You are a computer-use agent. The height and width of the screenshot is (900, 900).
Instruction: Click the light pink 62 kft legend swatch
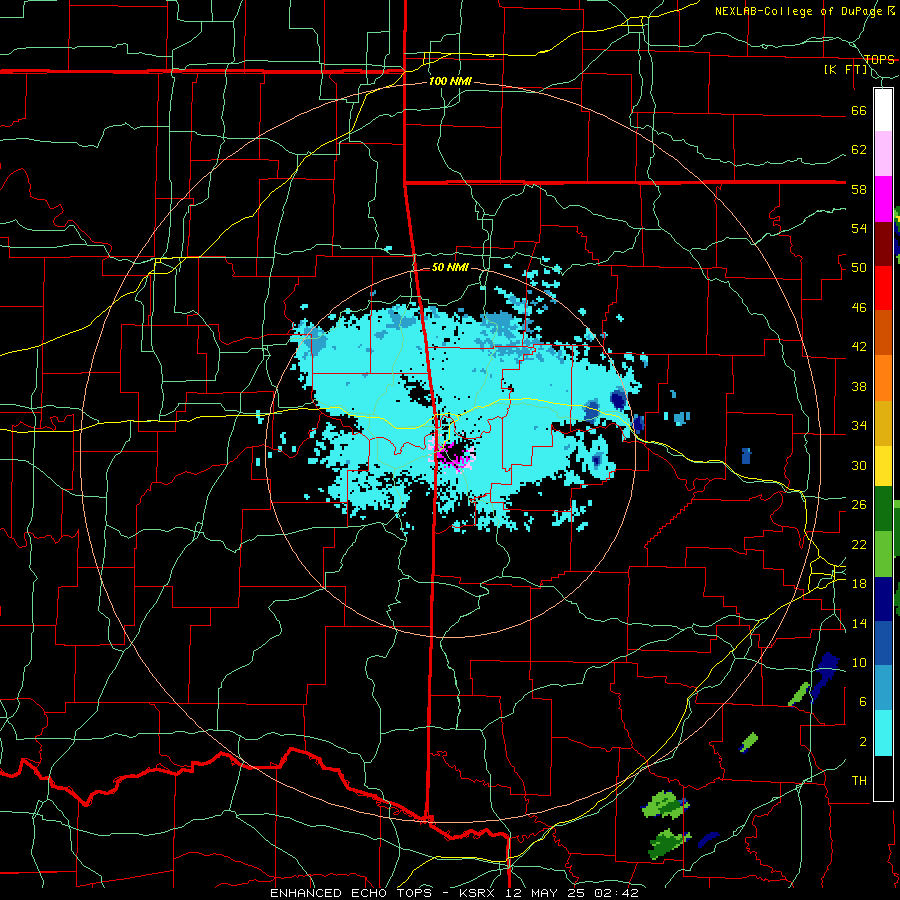click(883, 154)
